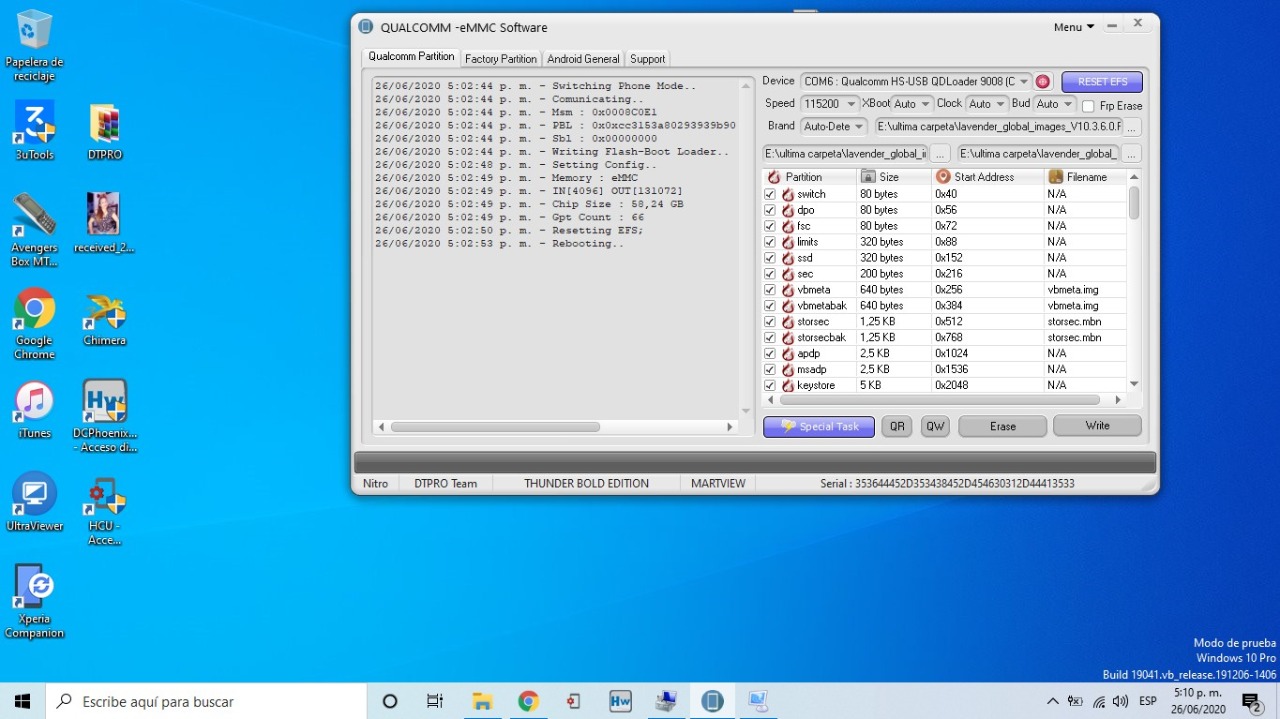Select the Xperia Companion desktop shortcut

click(x=34, y=602)
